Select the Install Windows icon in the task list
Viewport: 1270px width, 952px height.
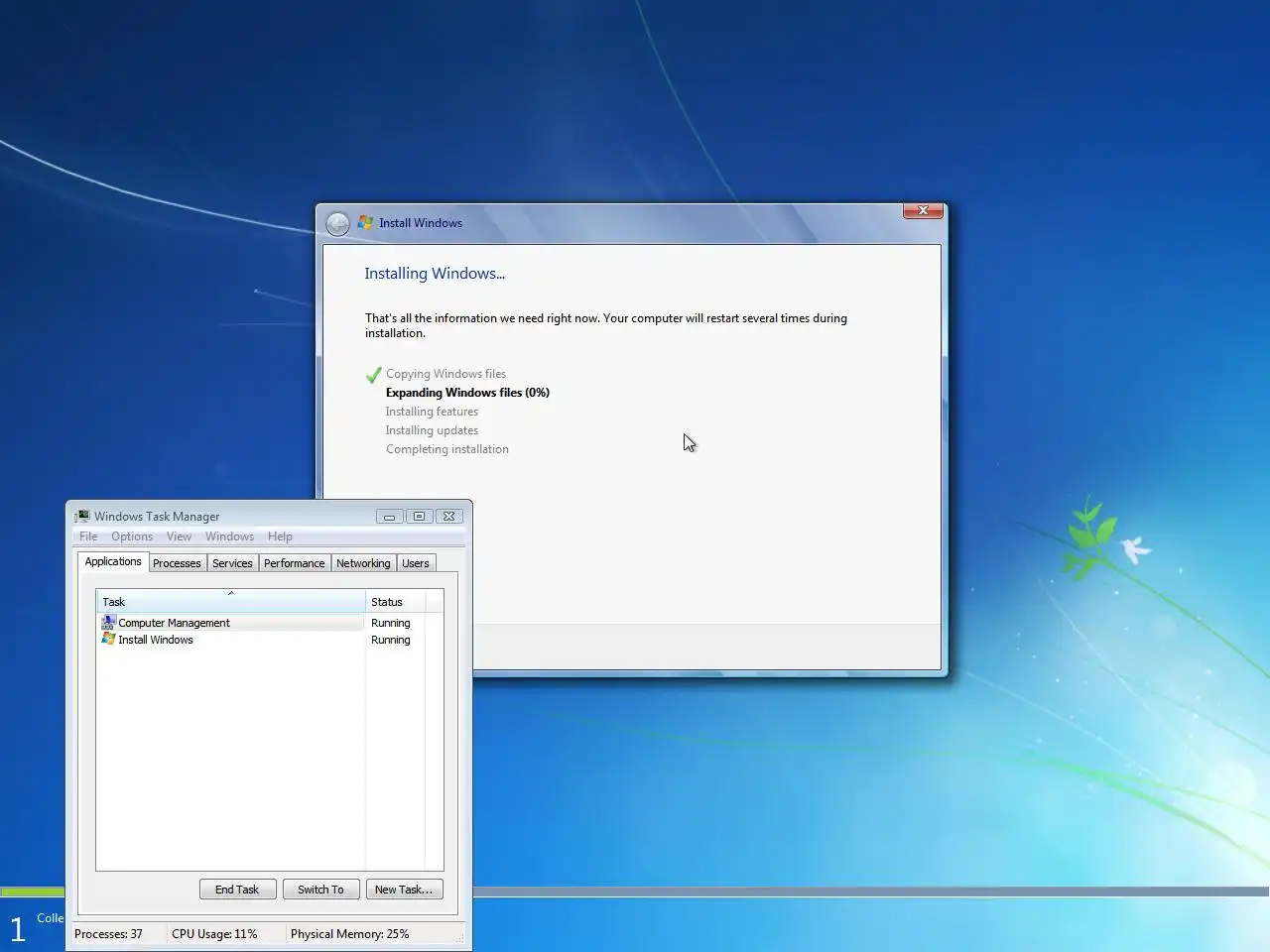tap(108, 639)
